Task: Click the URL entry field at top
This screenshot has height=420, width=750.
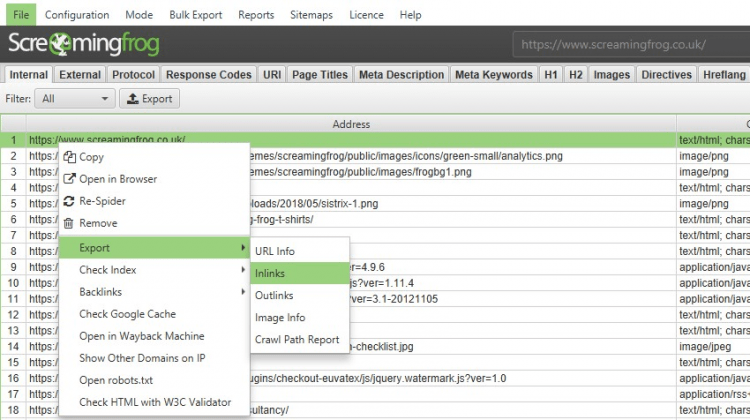Action: pyautogui.click(x=630, y=45)
